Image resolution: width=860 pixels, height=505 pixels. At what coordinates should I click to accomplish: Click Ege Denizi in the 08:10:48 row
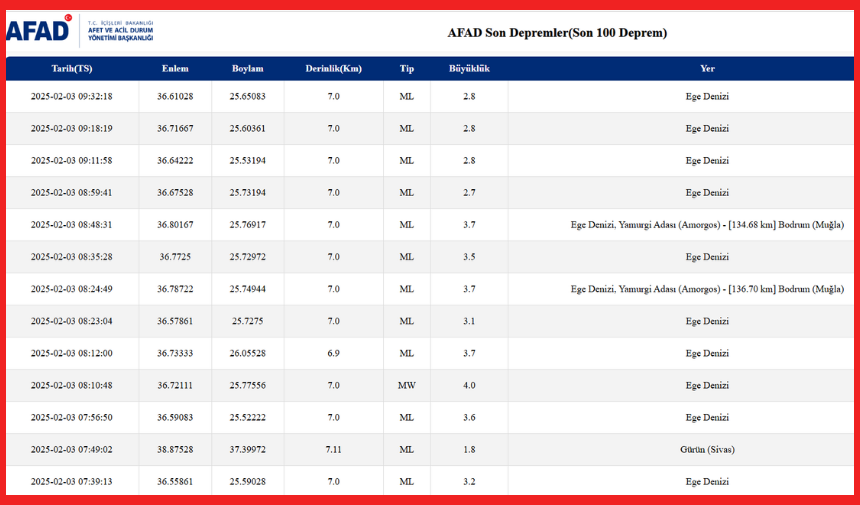click(707, 385)
